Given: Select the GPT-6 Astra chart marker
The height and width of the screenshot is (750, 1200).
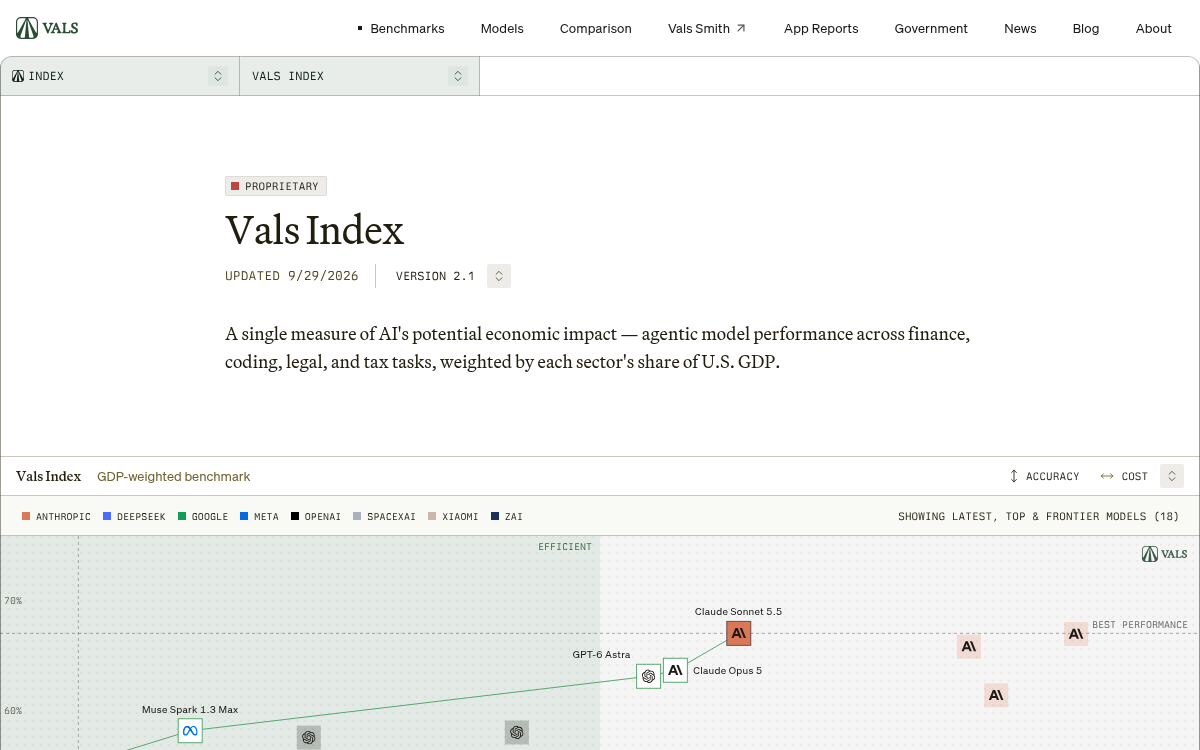Looking at the screenshot, I should click(x=648, y=677).
